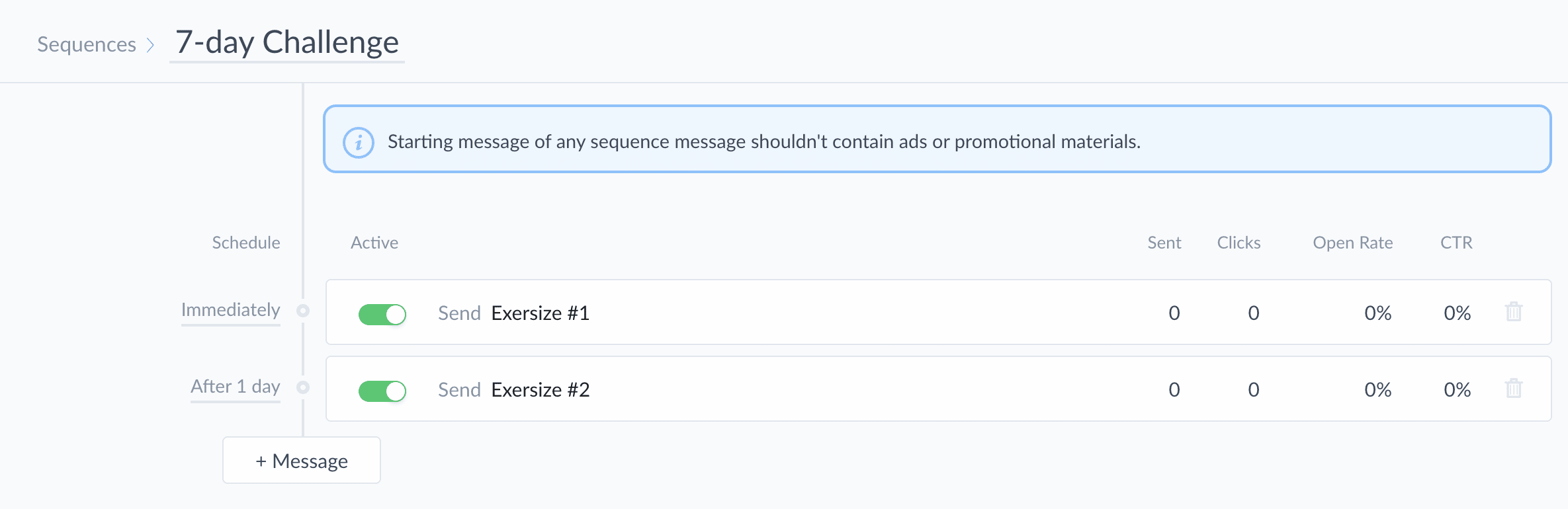Image resolution: width=1568 pixels, height=509 pixels.
Task: Click the timeline dot beside Immediately
Action: point(303,311)
